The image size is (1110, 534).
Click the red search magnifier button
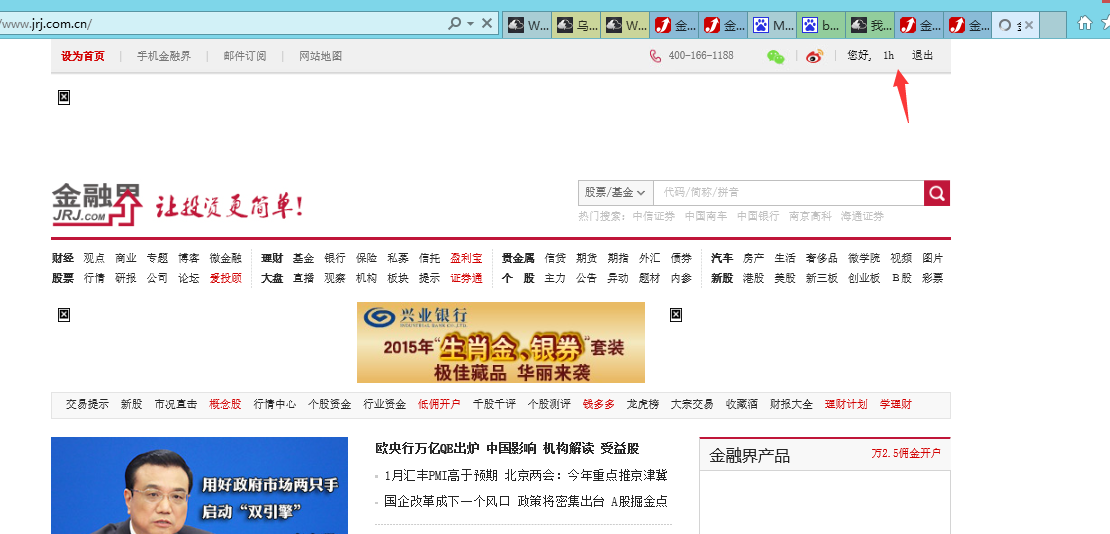pos(937,193)
